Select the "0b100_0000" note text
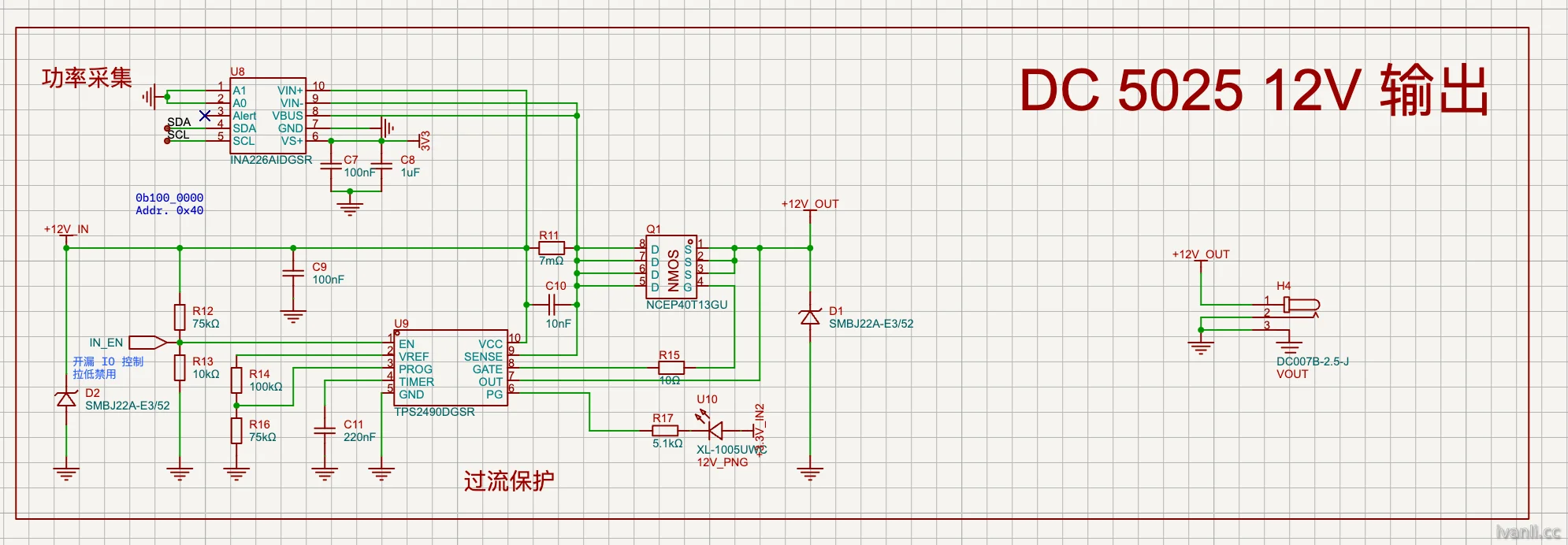The height and width of the screenshot is (545, 1568). [x=169, y=198]
